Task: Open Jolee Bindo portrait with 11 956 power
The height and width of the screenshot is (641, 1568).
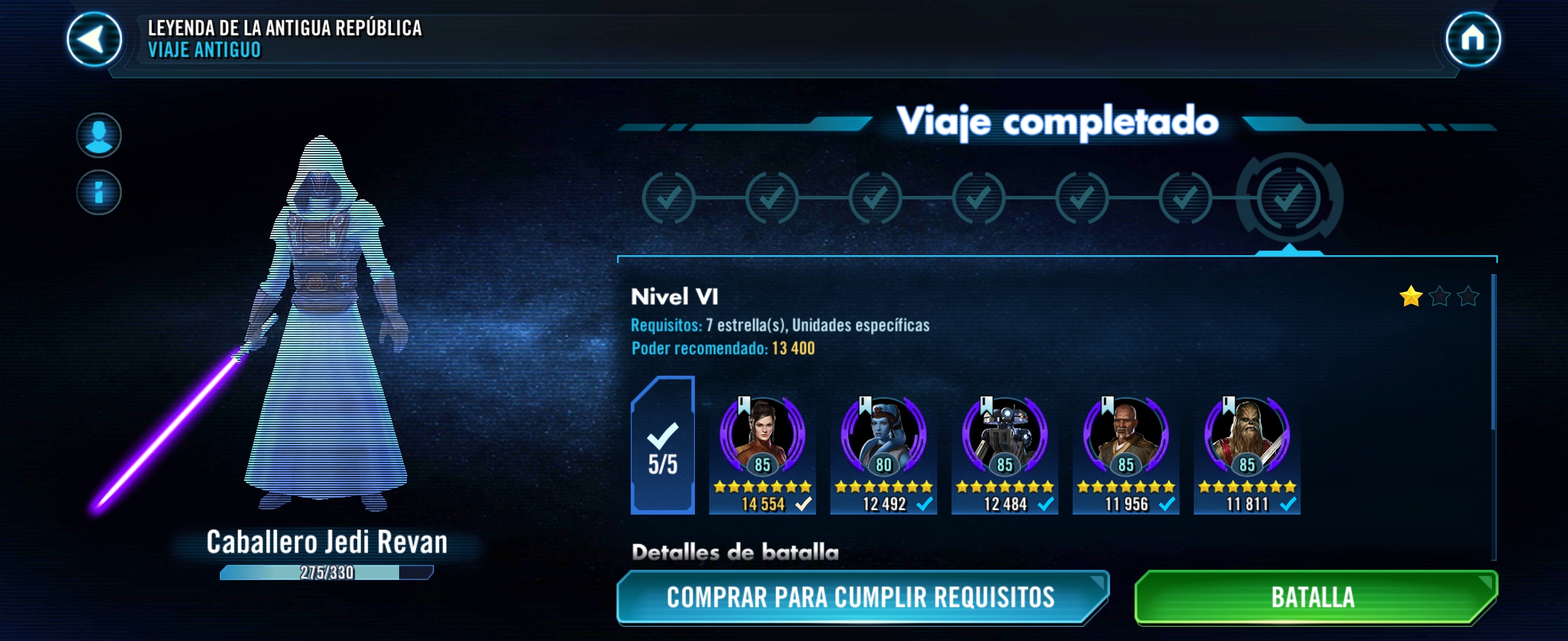Action: [x=1126, y=454]
